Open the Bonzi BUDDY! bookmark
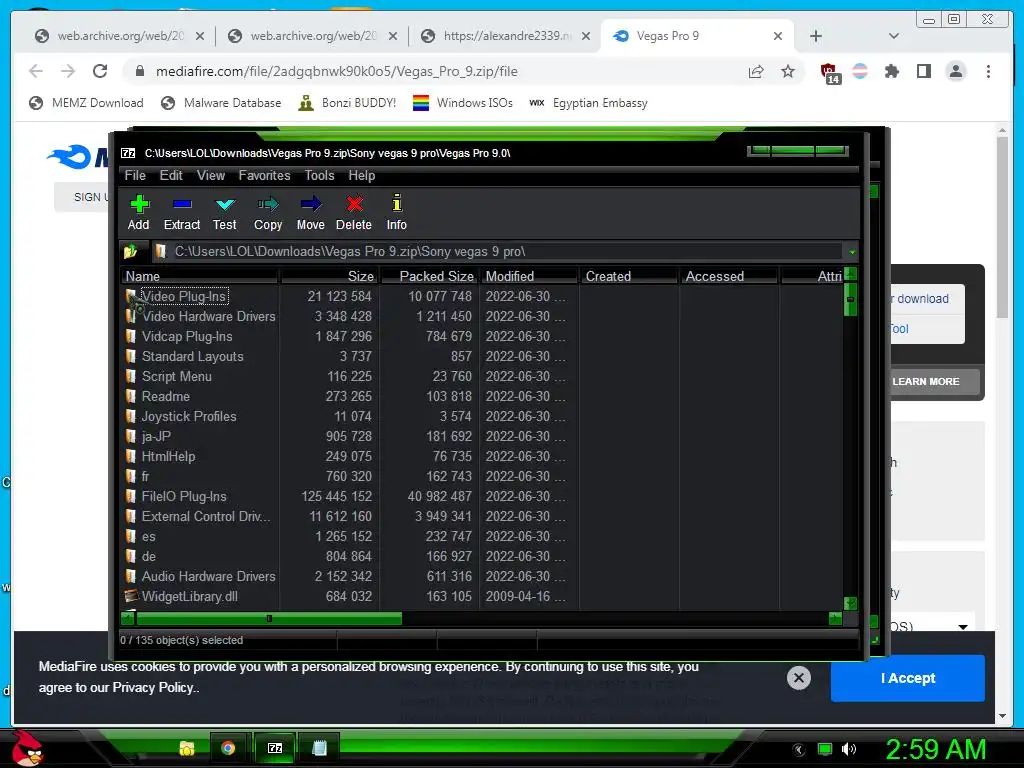 pyautogui.click(x=347, y=103)
